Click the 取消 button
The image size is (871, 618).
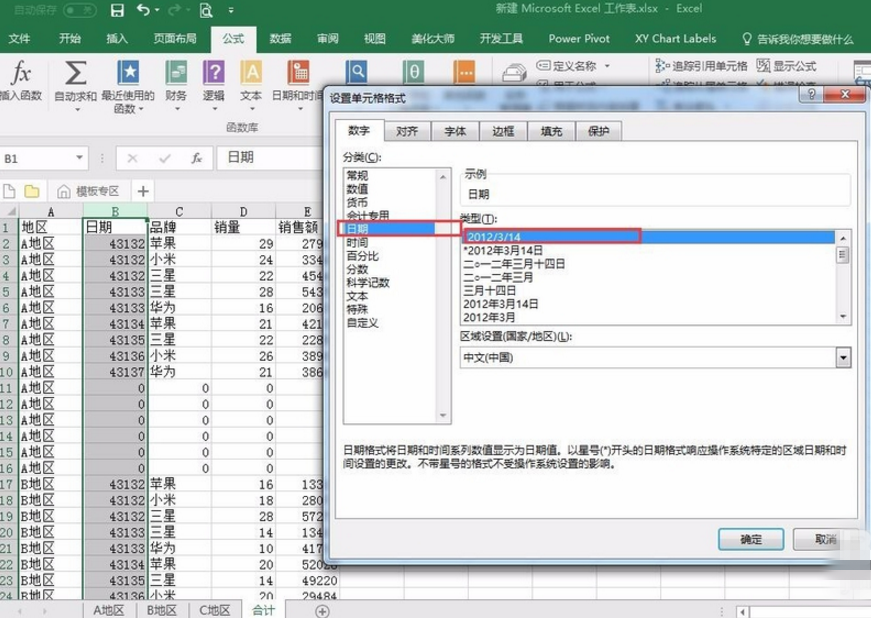[x=825, y=539]
